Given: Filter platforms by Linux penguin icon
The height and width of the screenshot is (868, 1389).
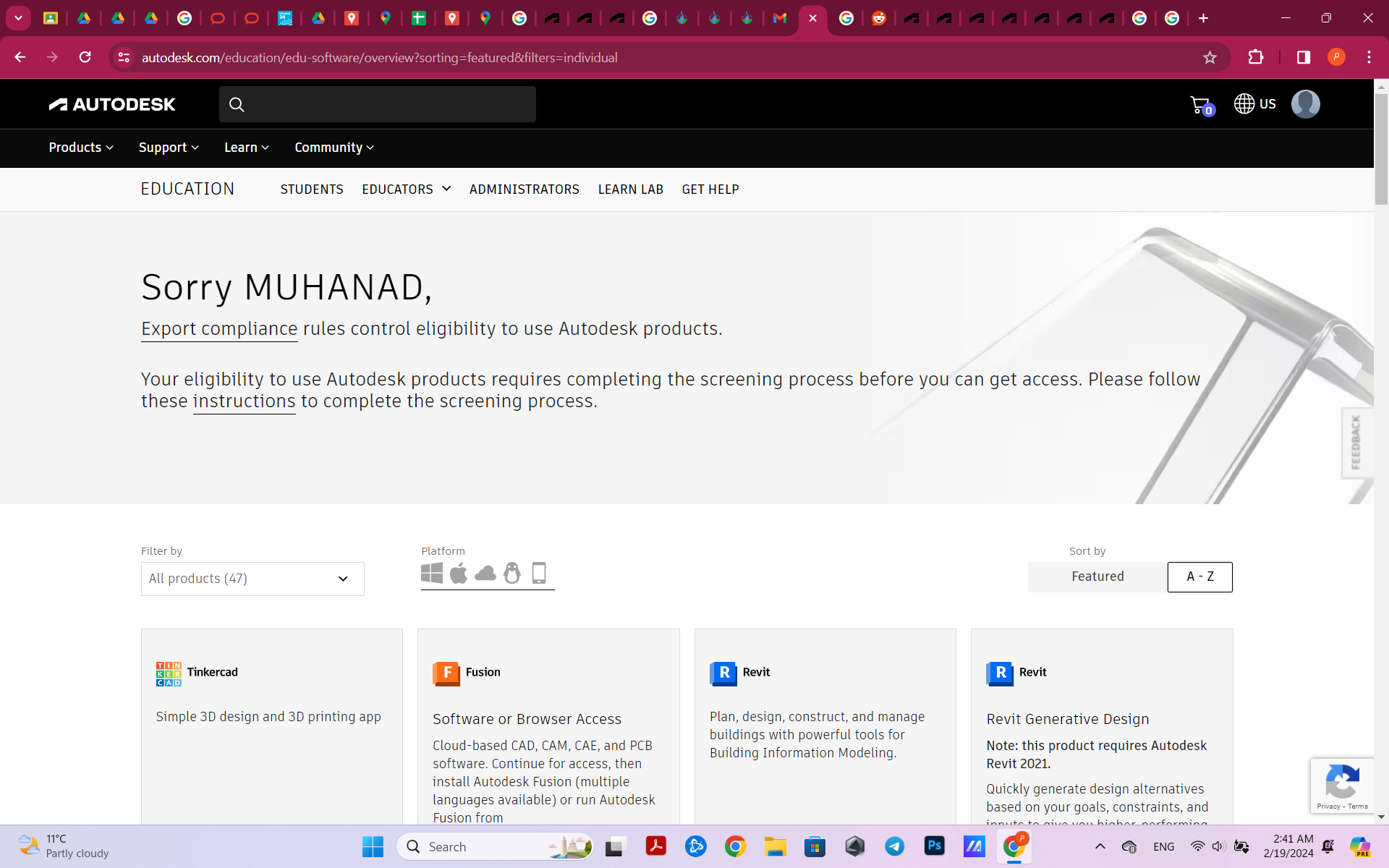Looking at the screenshot, I should 512,574.
